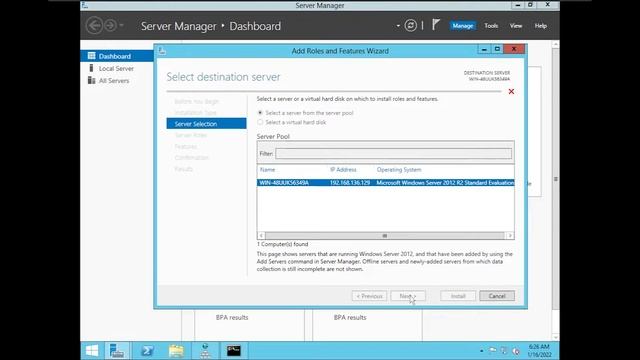Refresh the Server Manager dashboard

click(x=411, y=25)
